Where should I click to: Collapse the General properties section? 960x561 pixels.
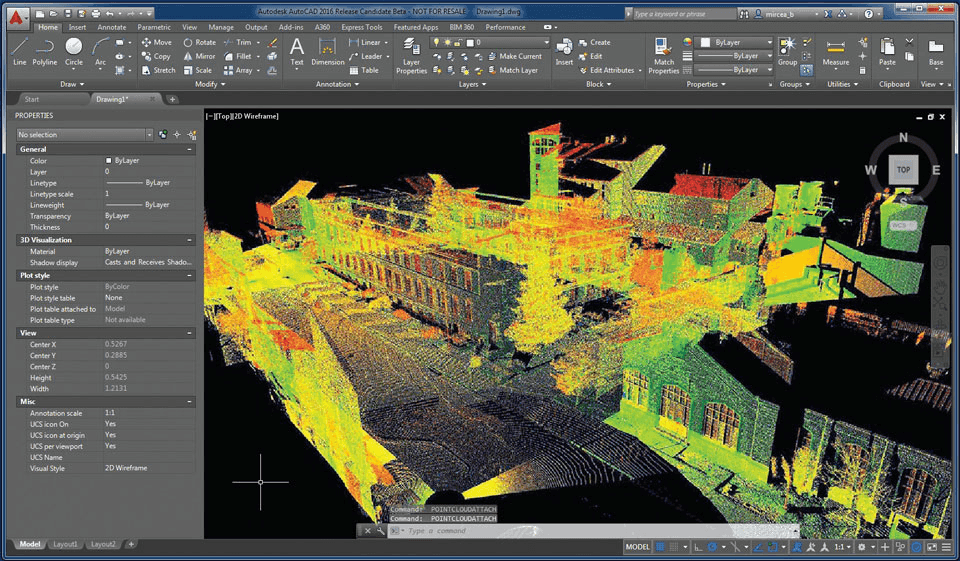189,149
